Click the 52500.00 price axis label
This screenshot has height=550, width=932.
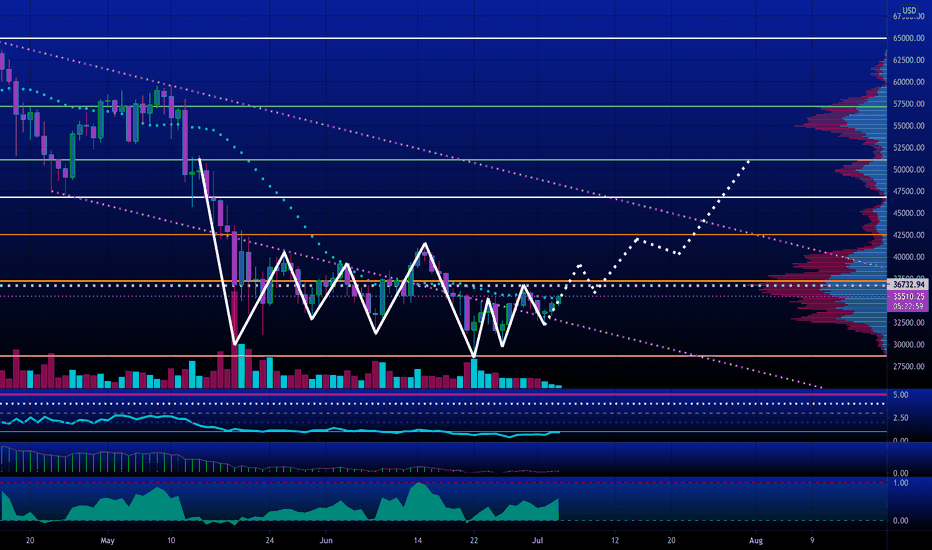pyautogui.click(x=909, y=147)
